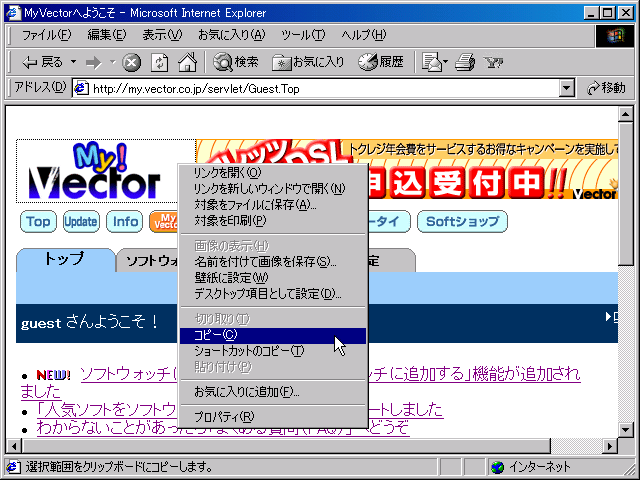The image size is (640, 480).
Task: Open the History (履歴) toolbar button
Action: pyautogui.click(x=381, y=62)
